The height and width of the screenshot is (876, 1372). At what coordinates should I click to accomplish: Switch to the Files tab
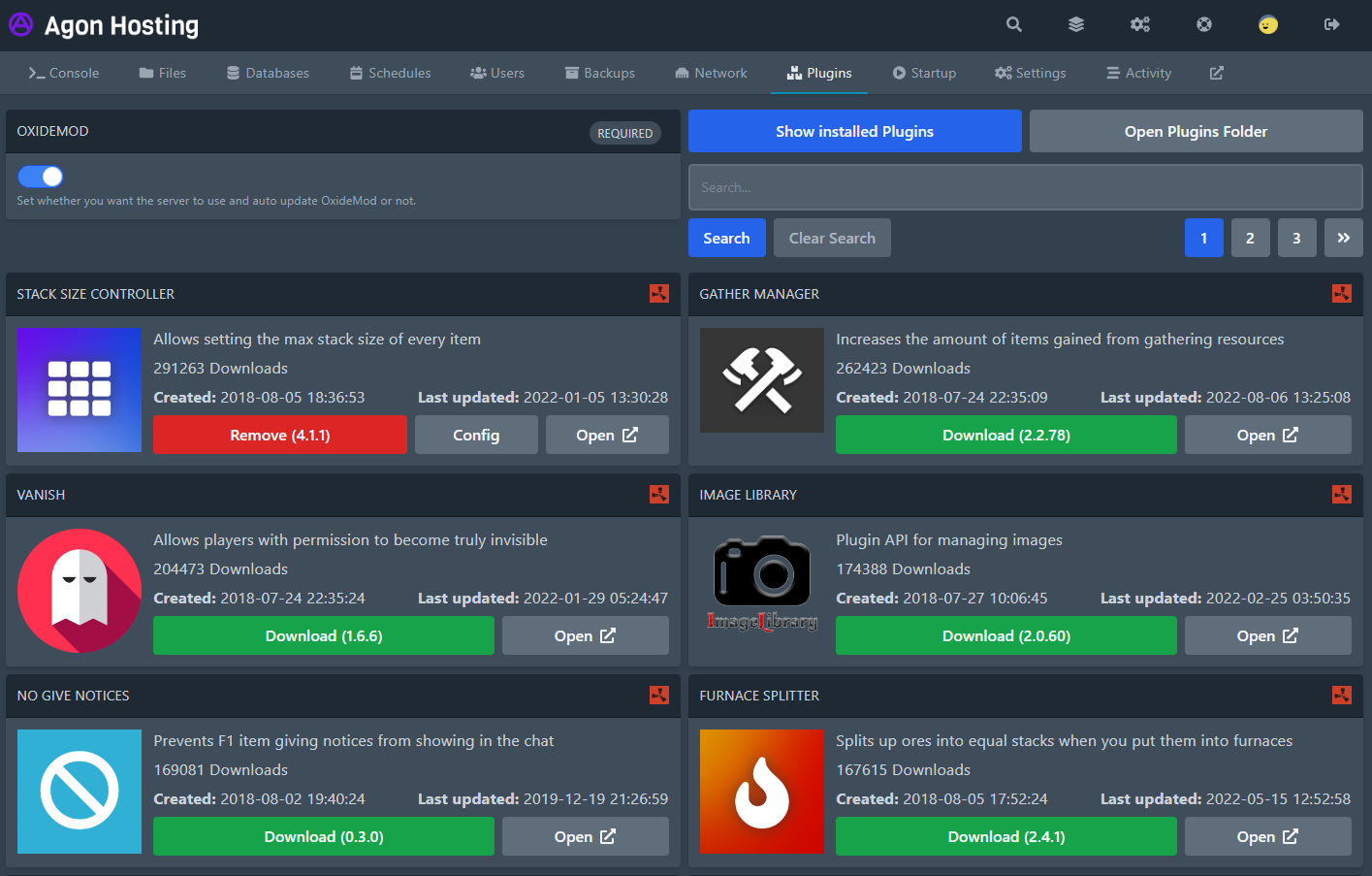click(163, 73)
